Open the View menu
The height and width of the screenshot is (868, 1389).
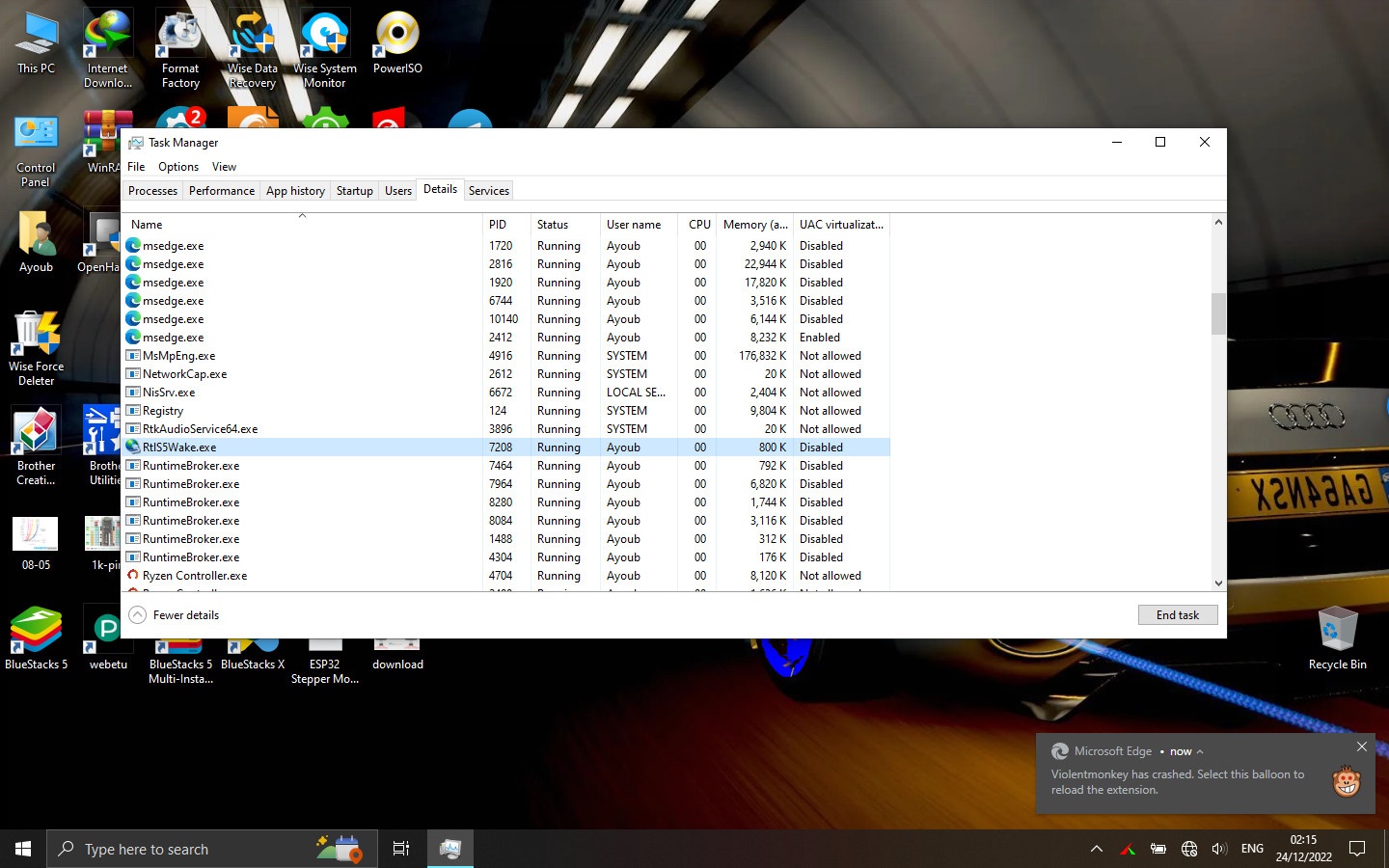224,166
